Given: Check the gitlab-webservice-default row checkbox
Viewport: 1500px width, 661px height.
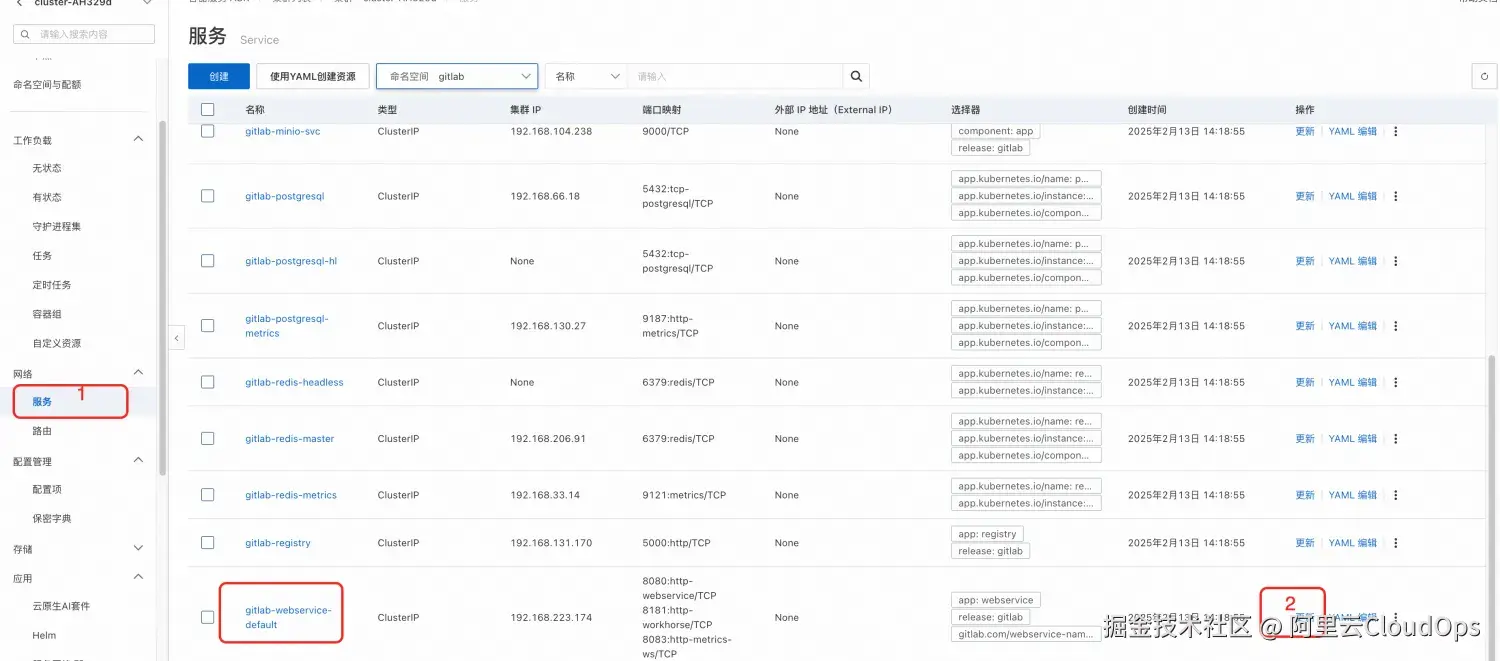Looking at the screenshot, I should (208, 617).
